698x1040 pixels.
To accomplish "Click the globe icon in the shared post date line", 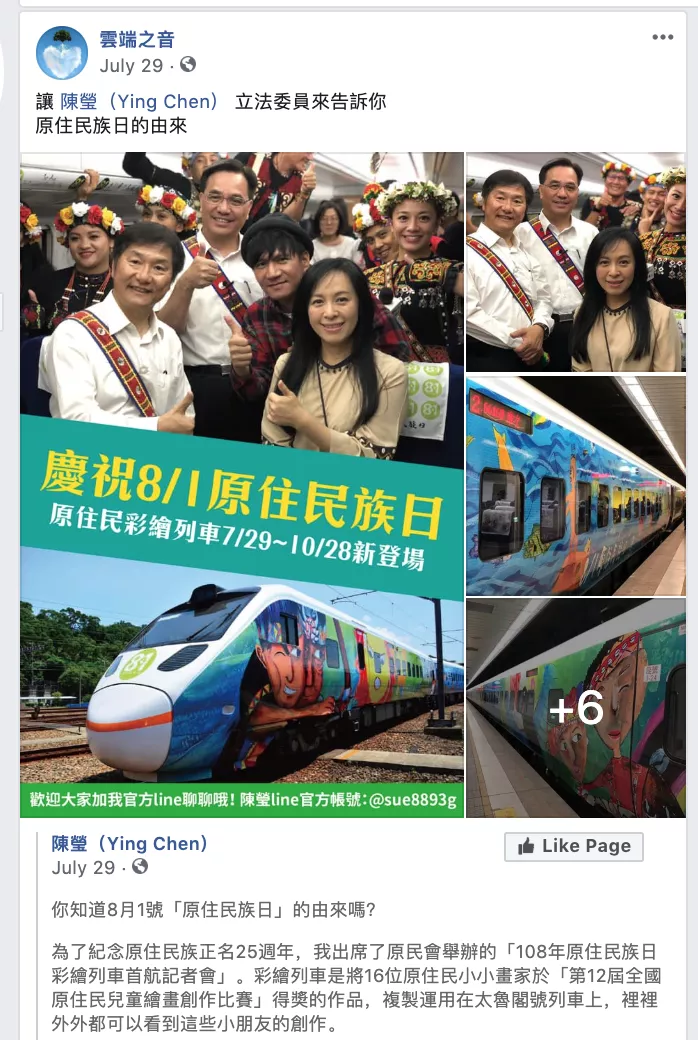I will point(140,866).
